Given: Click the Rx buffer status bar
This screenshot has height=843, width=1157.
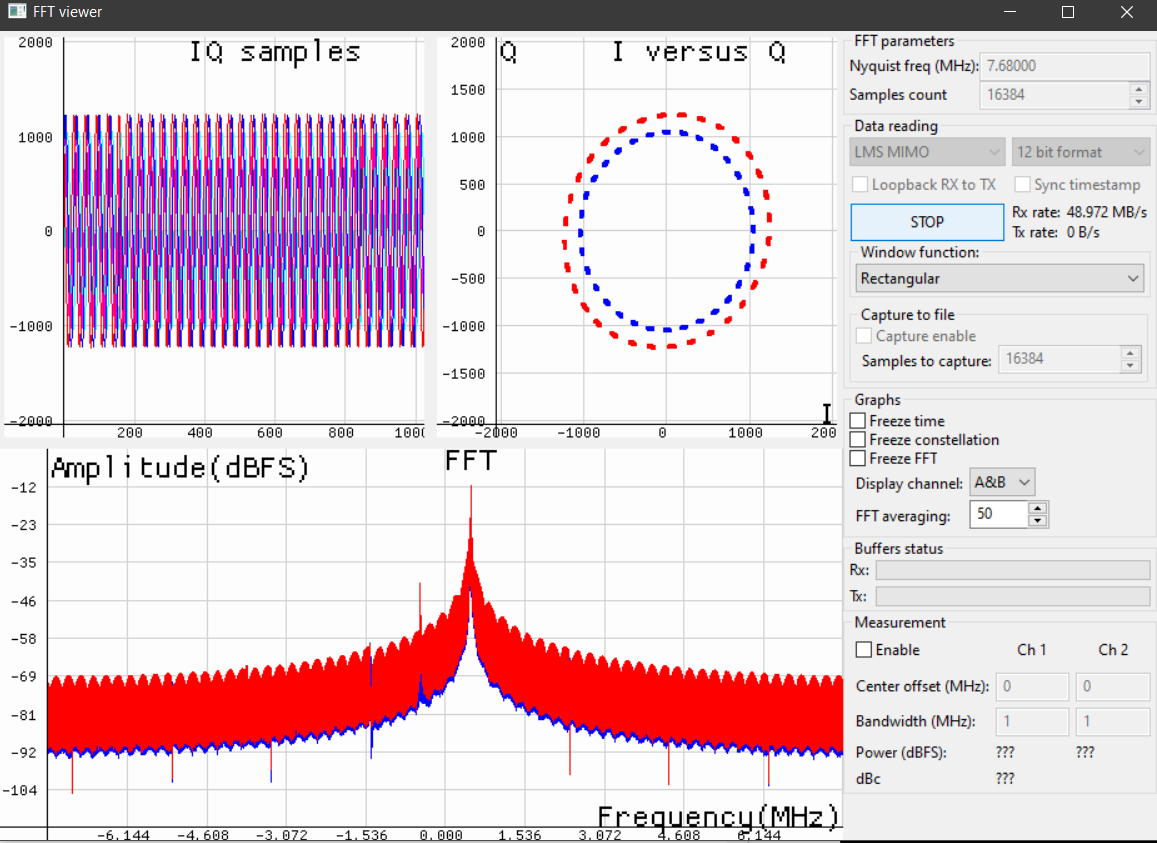Looking at the screenshot, I should [1012, 571].
